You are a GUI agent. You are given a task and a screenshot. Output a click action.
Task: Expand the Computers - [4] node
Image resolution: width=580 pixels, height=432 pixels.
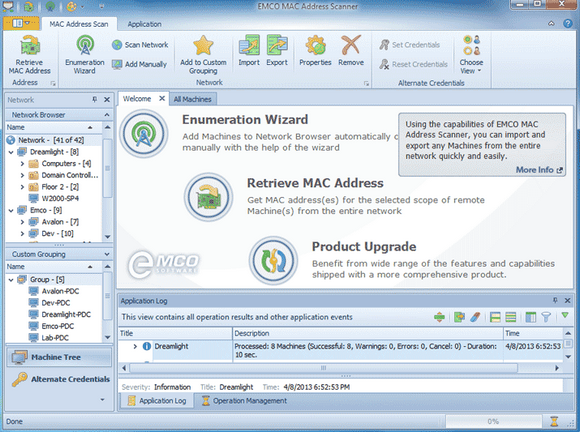point(22,163)
